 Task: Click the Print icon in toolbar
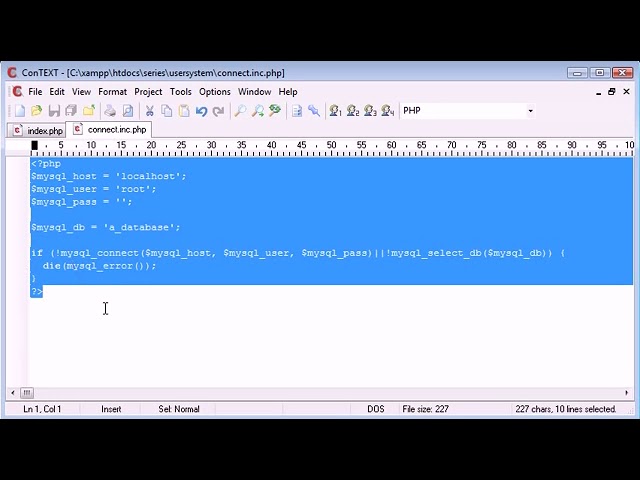click(110, 111)
